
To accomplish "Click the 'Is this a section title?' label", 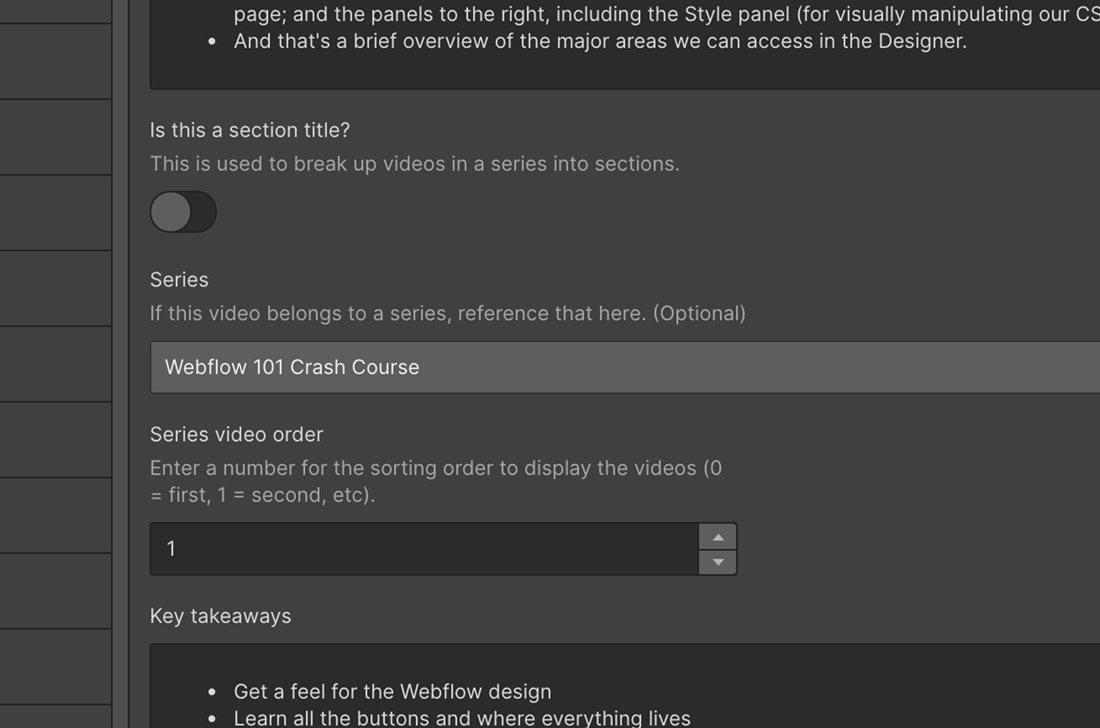I will coord(250,130).
